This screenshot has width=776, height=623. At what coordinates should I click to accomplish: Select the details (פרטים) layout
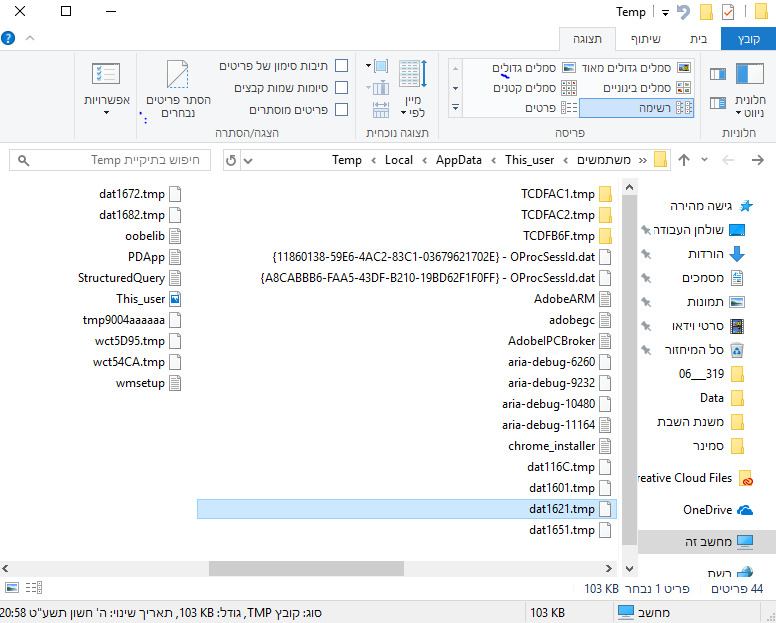[x=551, y=108]
